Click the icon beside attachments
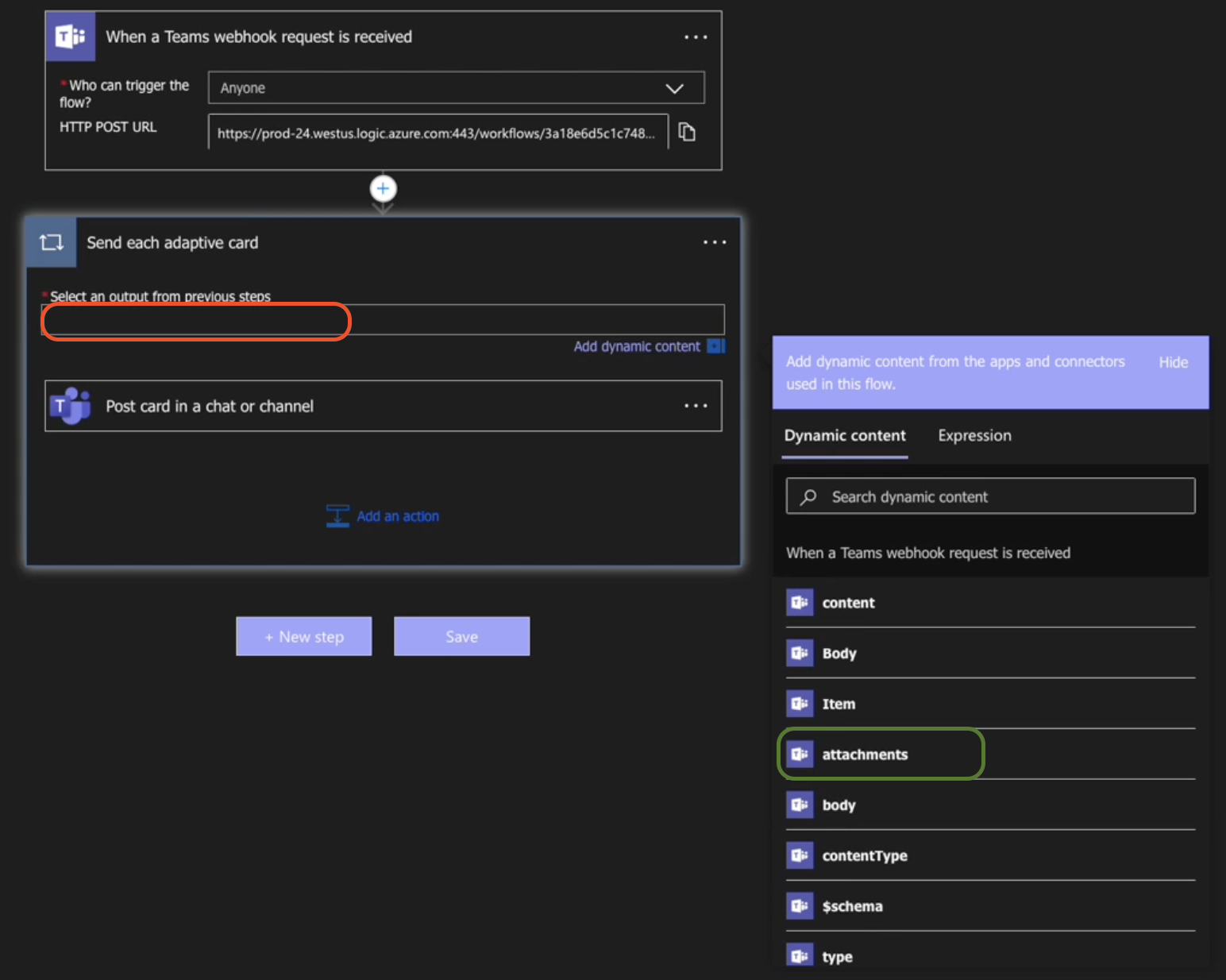 (800, 754)
